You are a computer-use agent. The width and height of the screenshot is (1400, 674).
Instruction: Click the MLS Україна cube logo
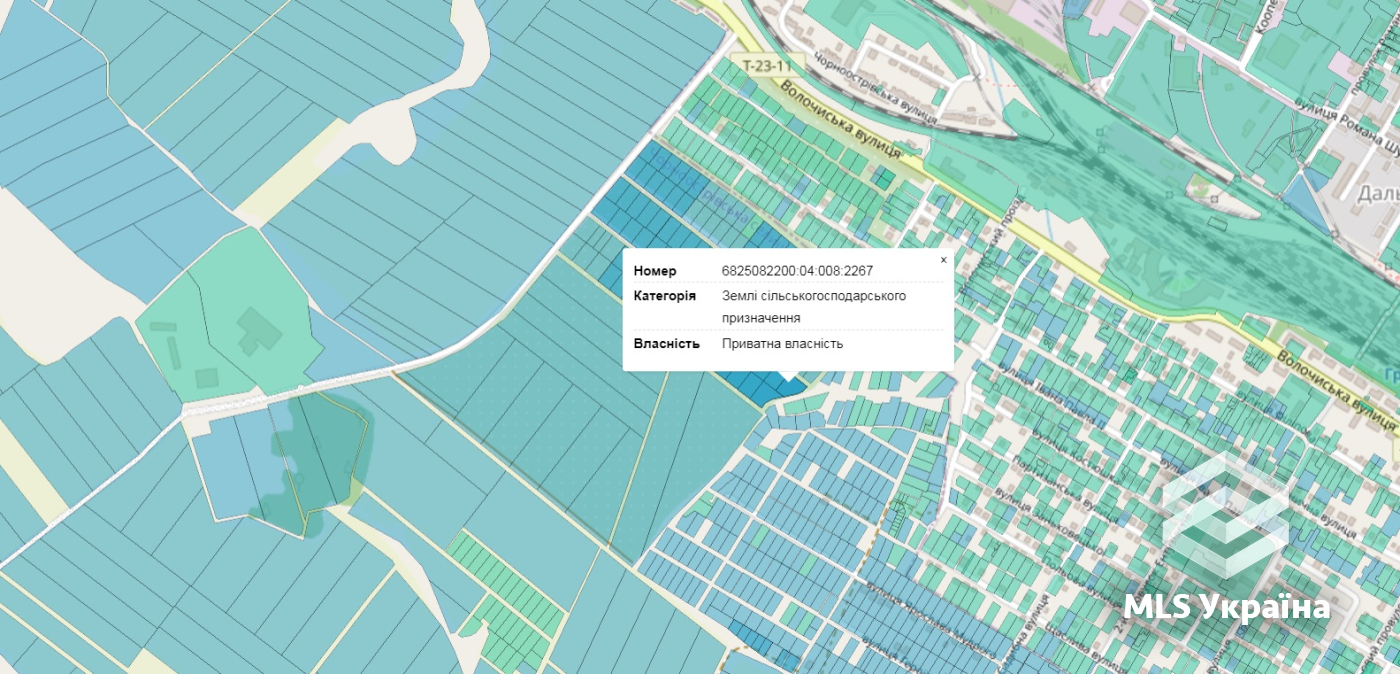point(1226,516)
